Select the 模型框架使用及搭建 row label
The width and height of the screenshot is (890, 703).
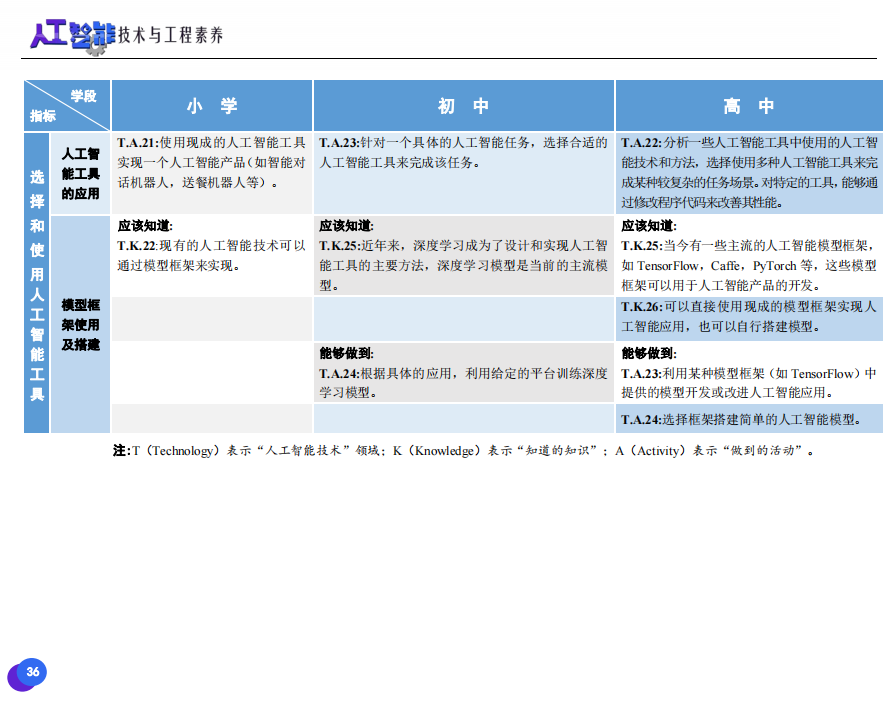pyautogui.click(x=80, y=324)
